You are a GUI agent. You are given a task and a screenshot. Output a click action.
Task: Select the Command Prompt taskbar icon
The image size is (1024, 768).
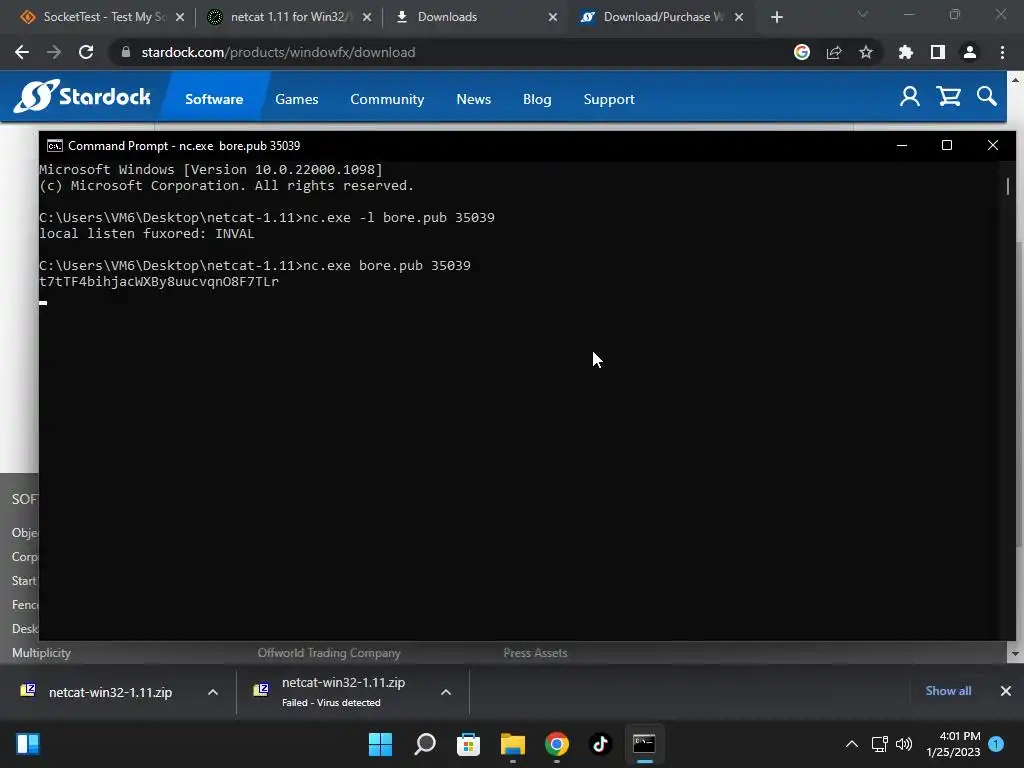click(x=645, y=744)
